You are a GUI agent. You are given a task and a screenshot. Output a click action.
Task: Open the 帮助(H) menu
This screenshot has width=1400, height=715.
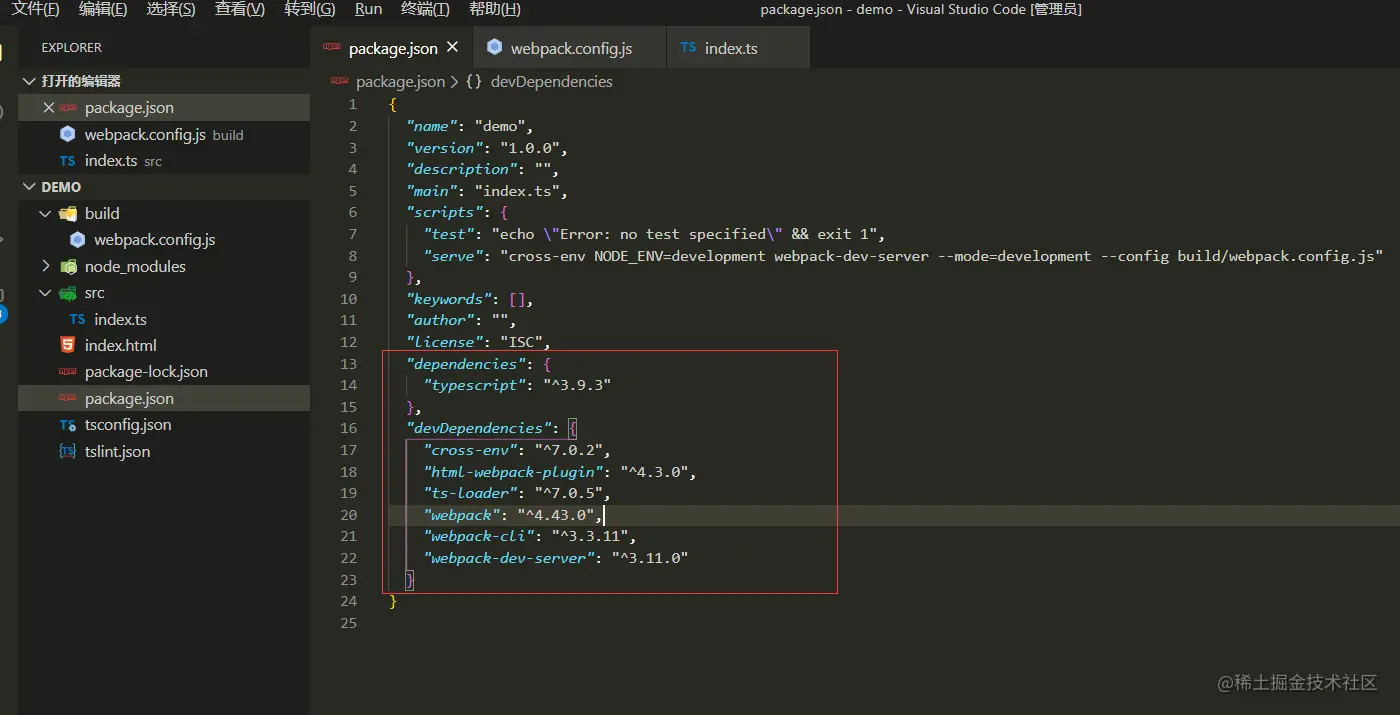pyautogui.click(x=494, y=9)
